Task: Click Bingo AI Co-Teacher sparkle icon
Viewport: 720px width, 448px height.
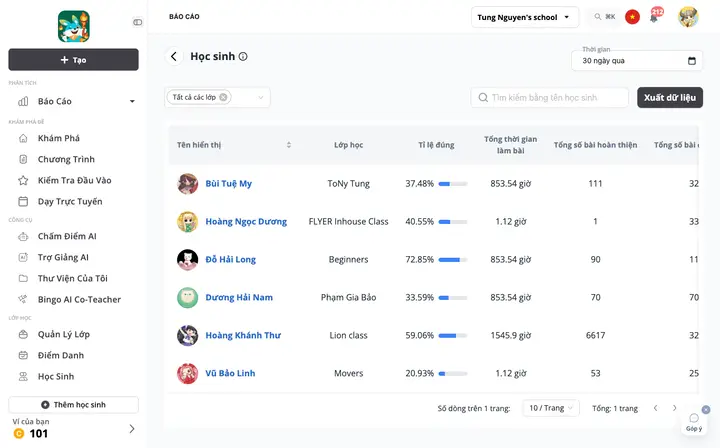Action: (22, 299)
